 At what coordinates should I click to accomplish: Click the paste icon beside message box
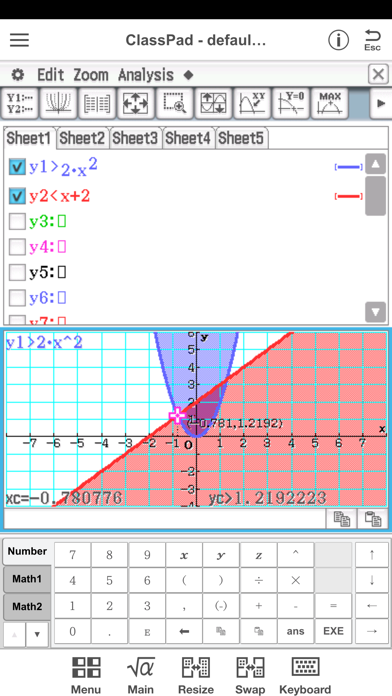pos(372,518)
